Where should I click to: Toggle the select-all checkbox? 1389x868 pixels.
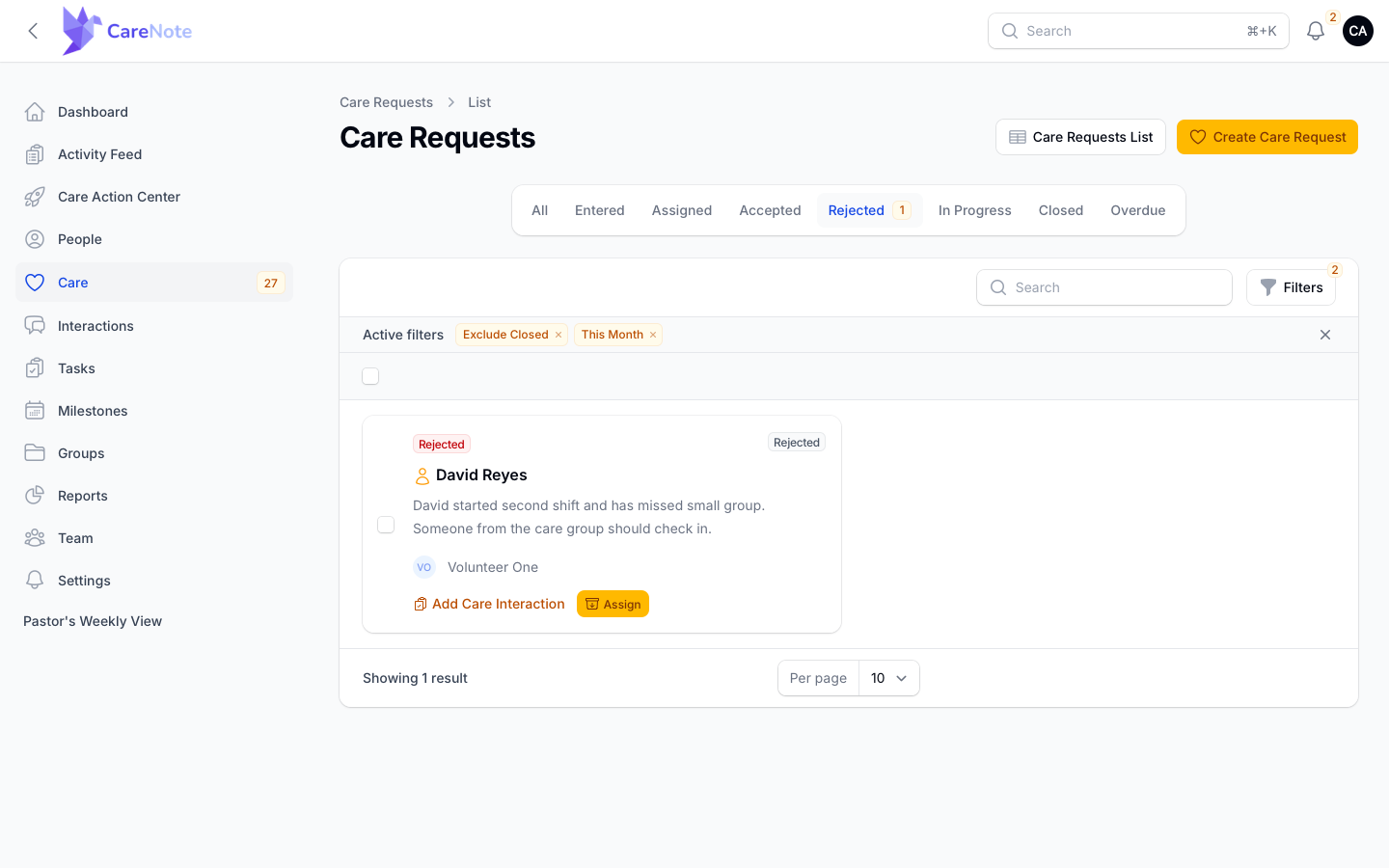(370, 376)
